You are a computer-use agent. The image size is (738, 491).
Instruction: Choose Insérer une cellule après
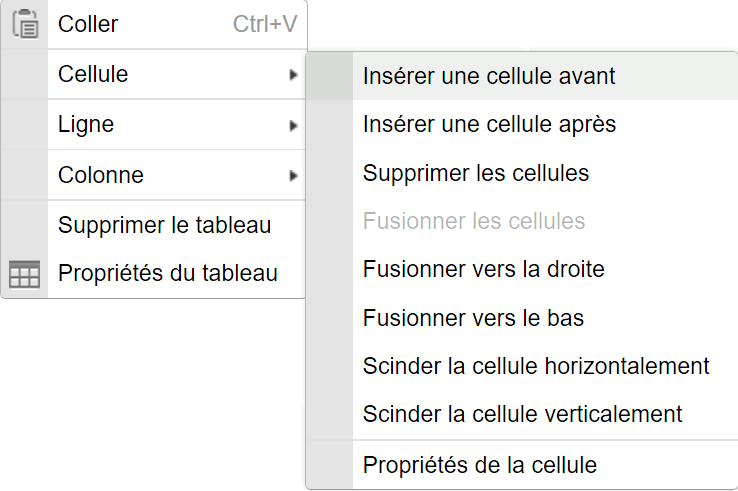coord(489,124)
